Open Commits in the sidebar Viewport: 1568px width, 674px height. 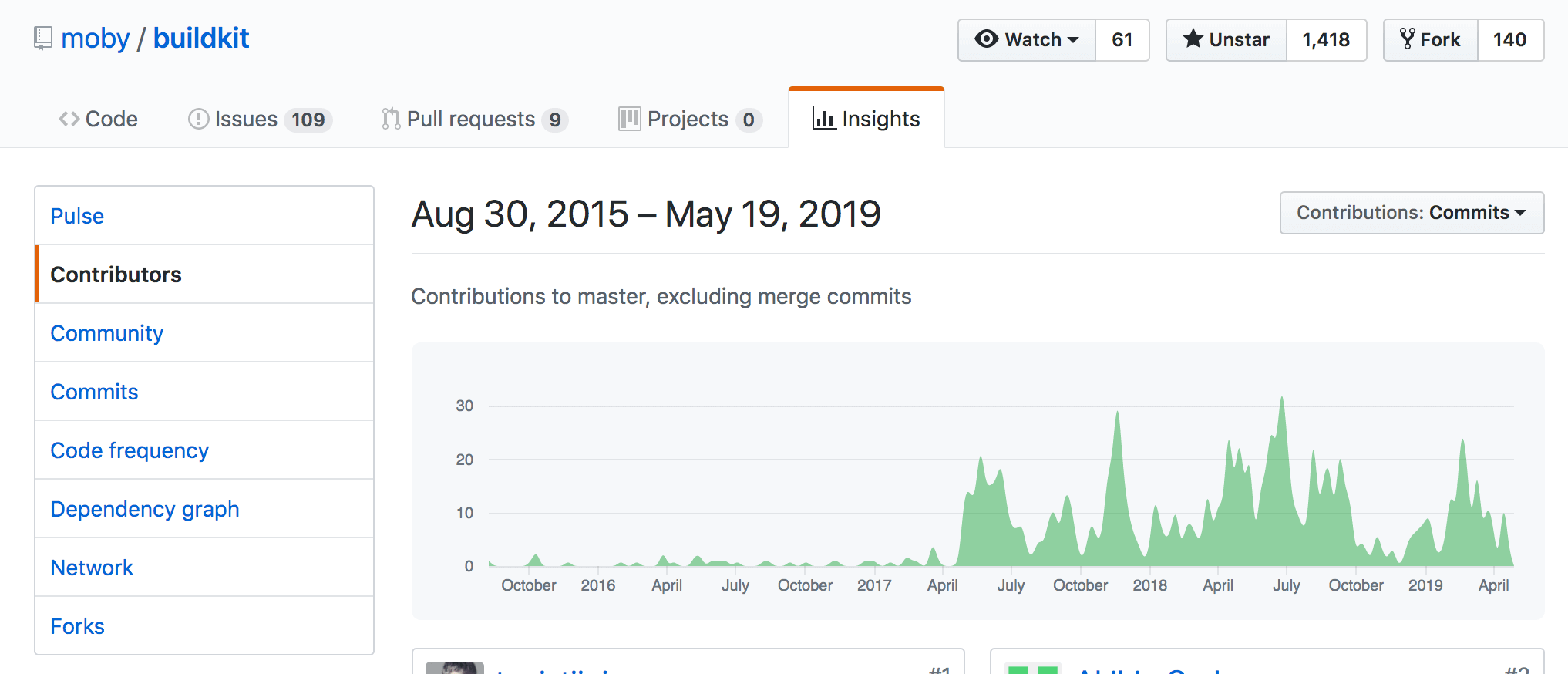pyautogui.click(x=204, y=392)
